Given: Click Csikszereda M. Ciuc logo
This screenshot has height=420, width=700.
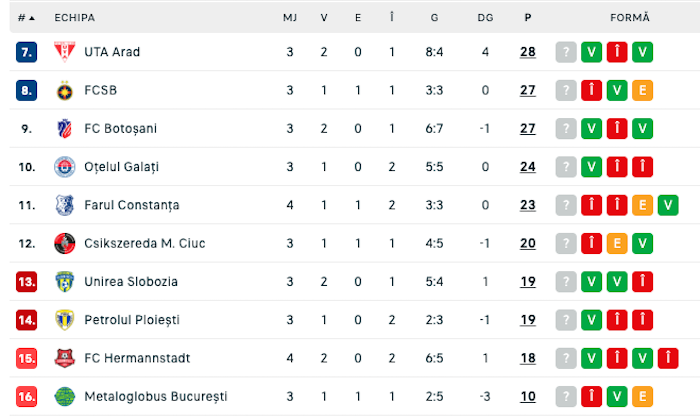Looking at the screenshot, I should point(65,243).
